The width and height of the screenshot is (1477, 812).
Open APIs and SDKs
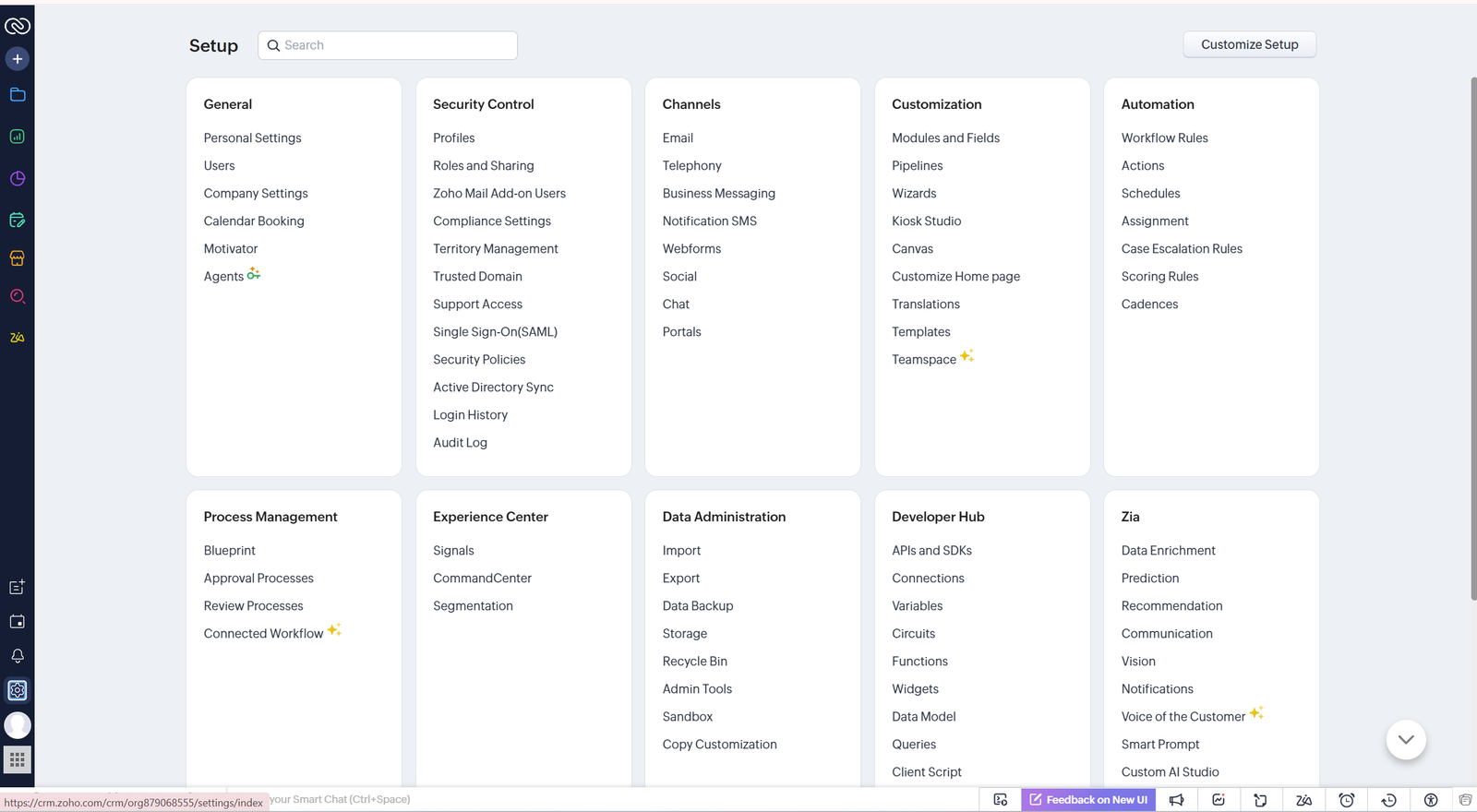point(931,551)
